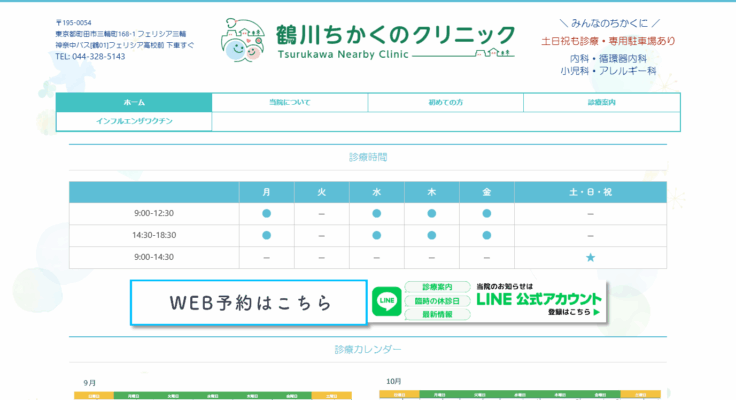Click the 土日祝も診療・専用駐車場あり text
The width and height of the screenshot is (736, 400).
(x=608, y=41)
